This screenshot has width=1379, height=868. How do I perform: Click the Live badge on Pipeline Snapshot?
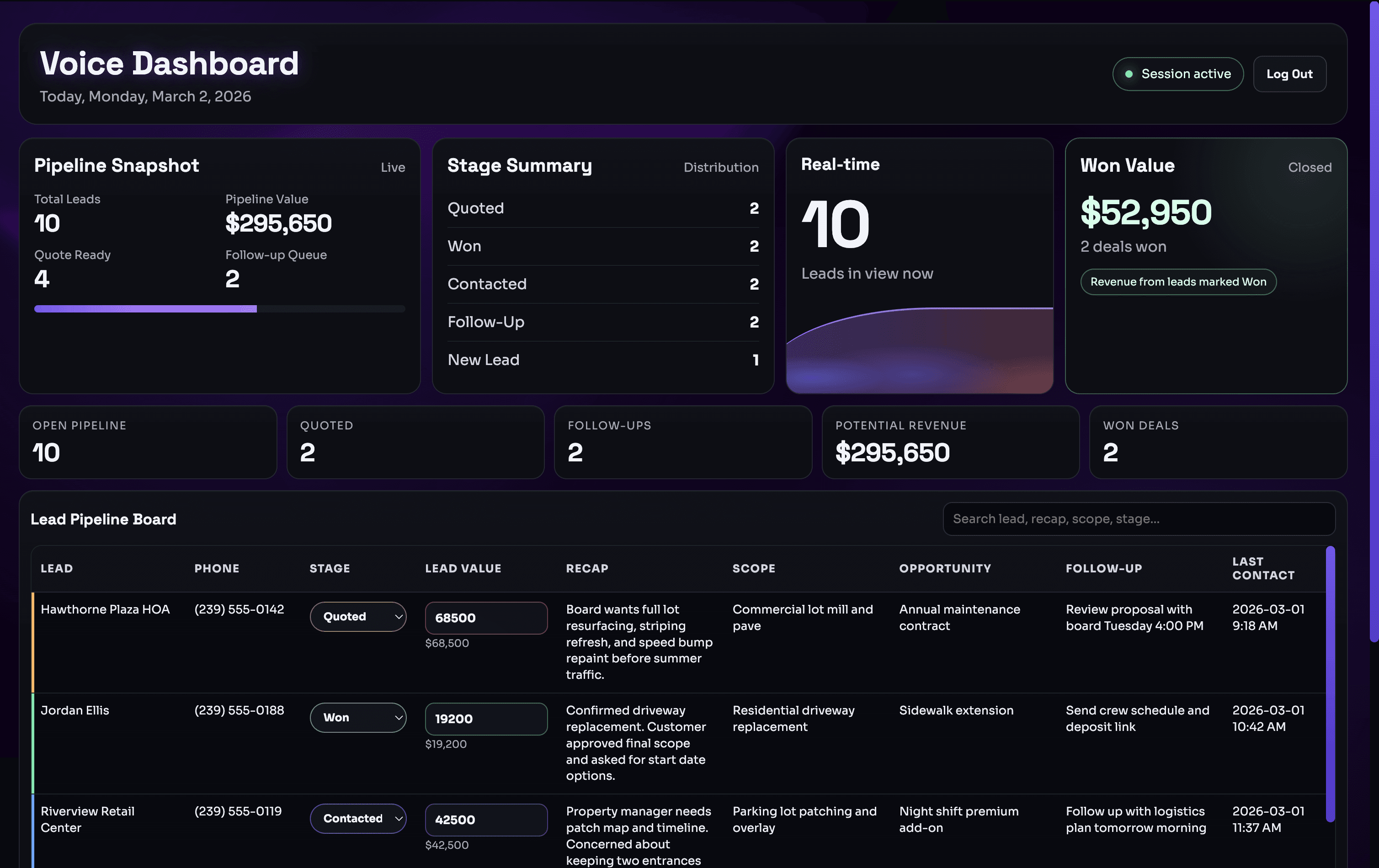(393, 167)
